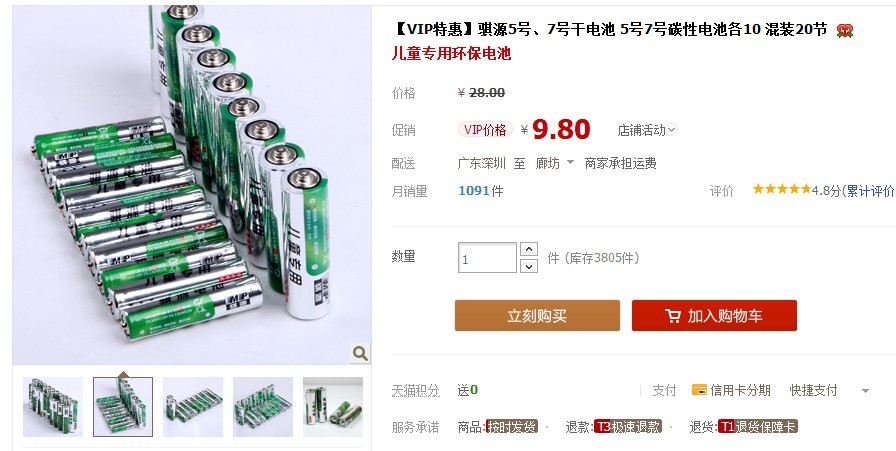Click the T3 fast refund badge

pyautogui.click(x=627, y=426)
